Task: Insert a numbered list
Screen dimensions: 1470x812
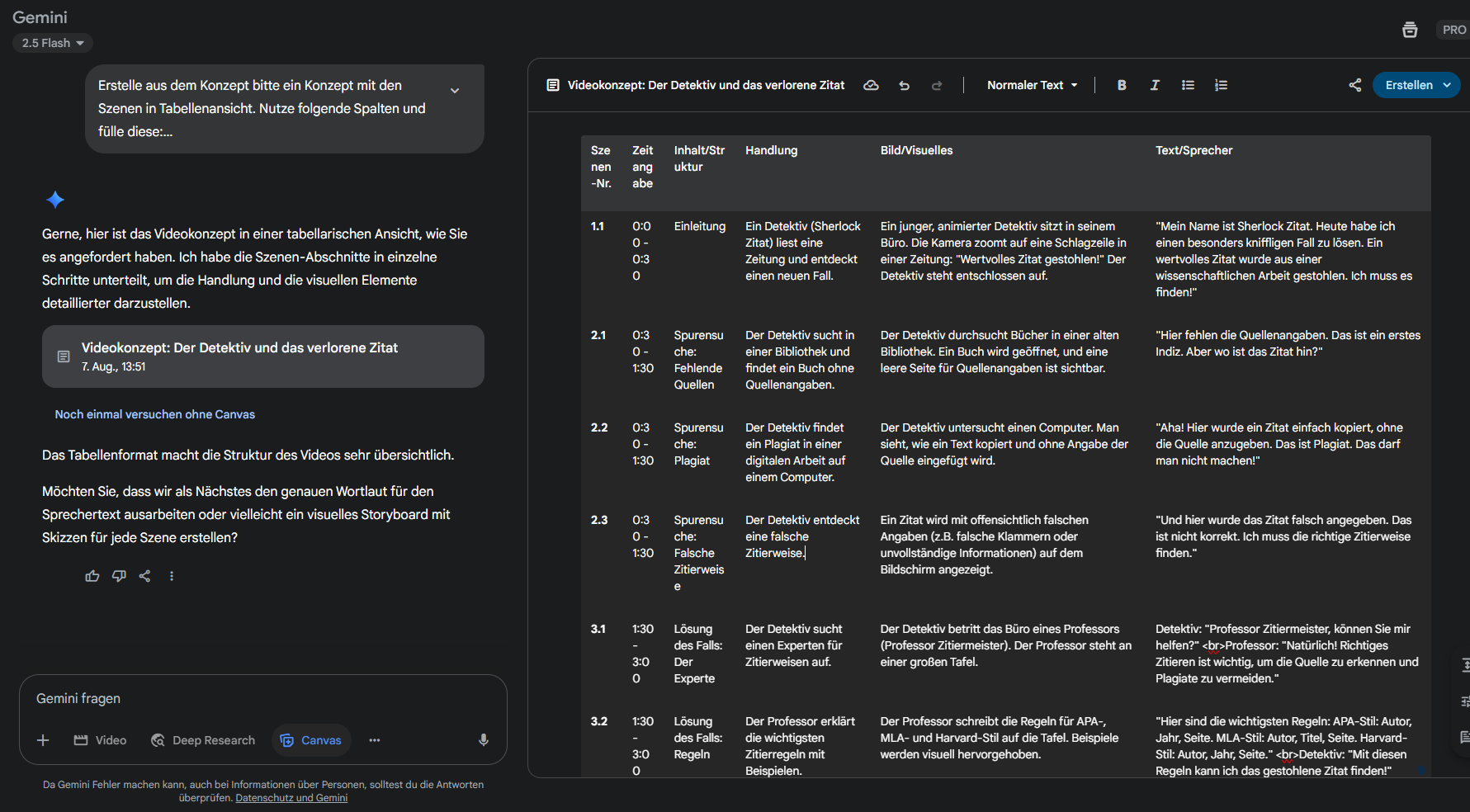Action: (1221, 85)
